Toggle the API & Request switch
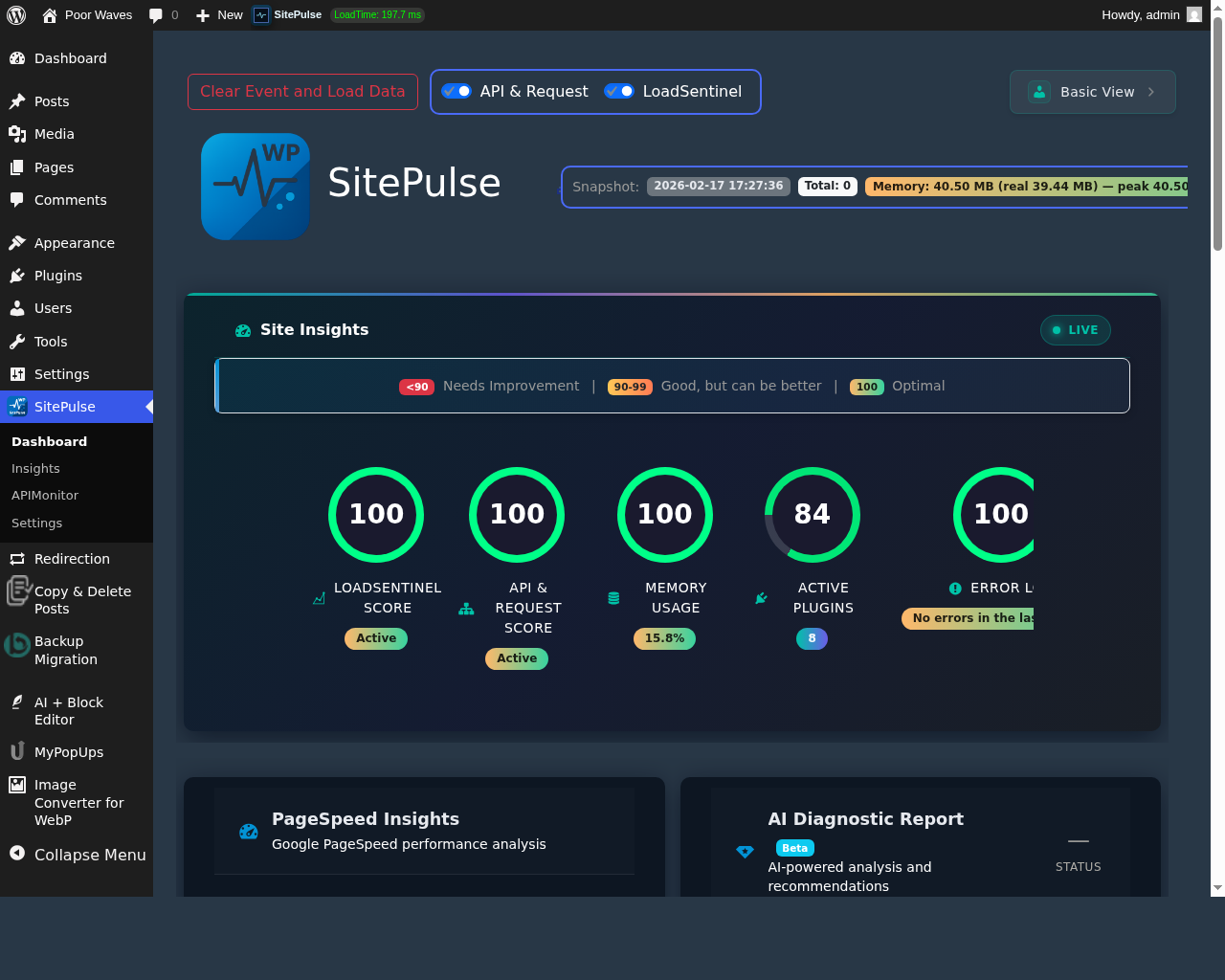The height and width of the screenshot is (980, 1225). (457, 91)
